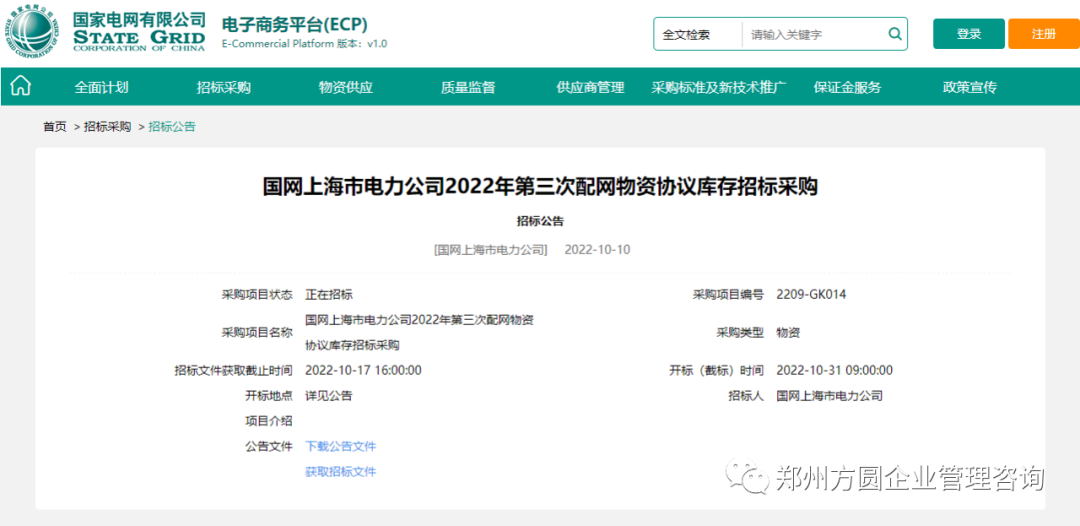This screenshot has width=1080, height=526.
Task: Click the 采购项目名称 value text
Action: (419, 333)
